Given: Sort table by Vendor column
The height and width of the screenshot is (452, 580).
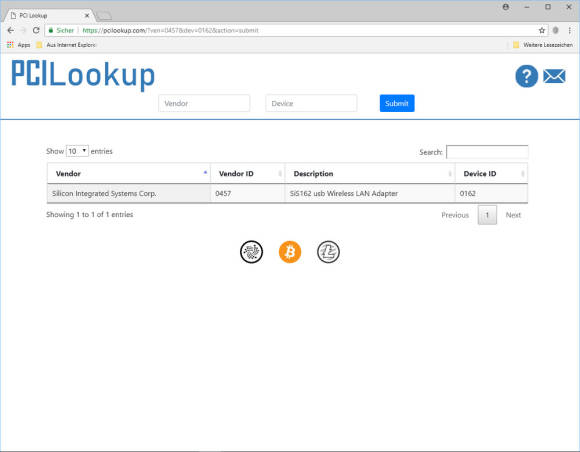Looking at the screenshot, I should click(129, 173).
